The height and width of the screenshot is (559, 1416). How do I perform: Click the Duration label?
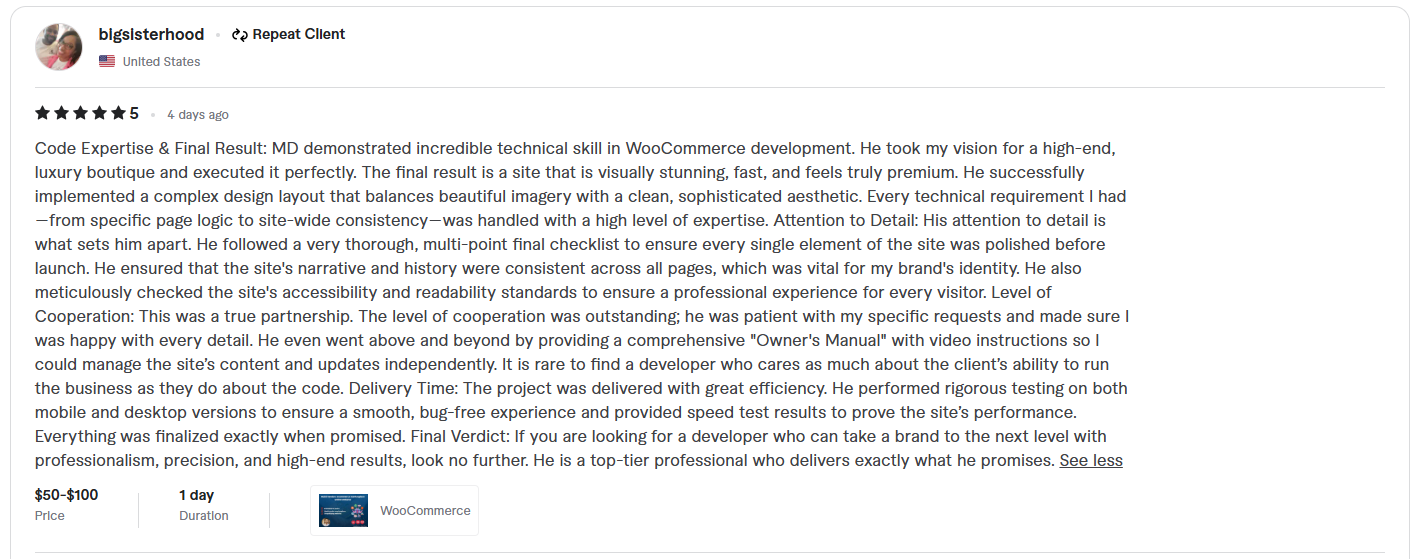coord(204,516)
